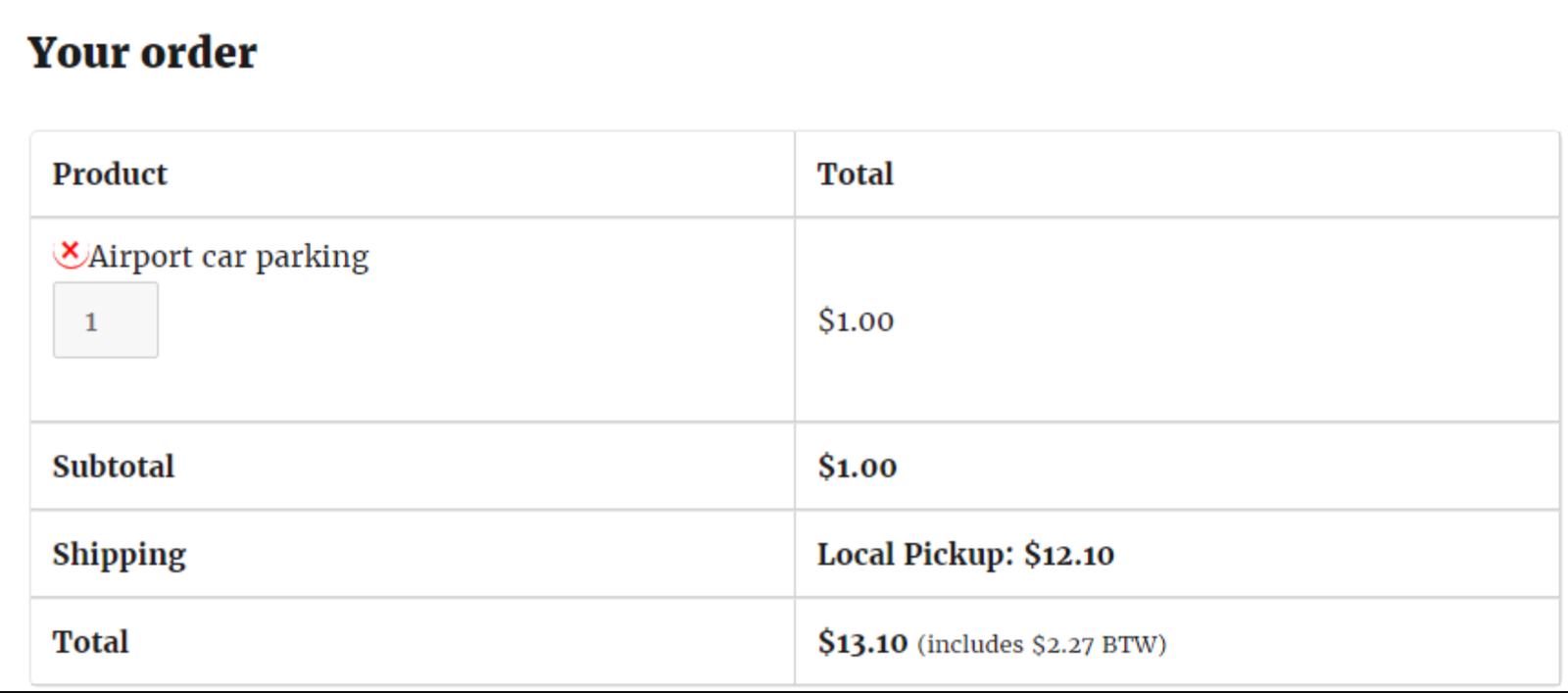Click the word order in the heading
The height and width of the screenshot is (693, 1568).
click(199, 53)
